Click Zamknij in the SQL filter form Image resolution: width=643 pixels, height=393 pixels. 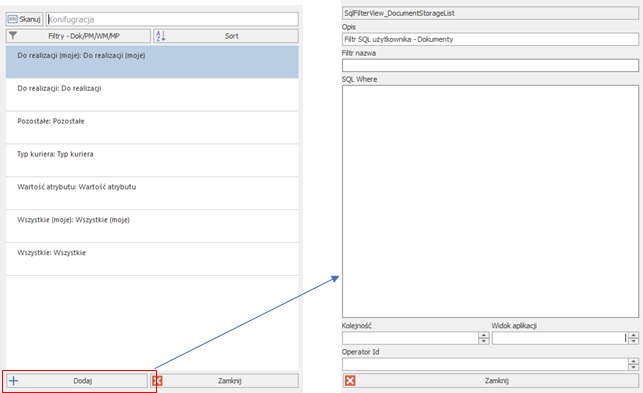(x=490, y=381)
